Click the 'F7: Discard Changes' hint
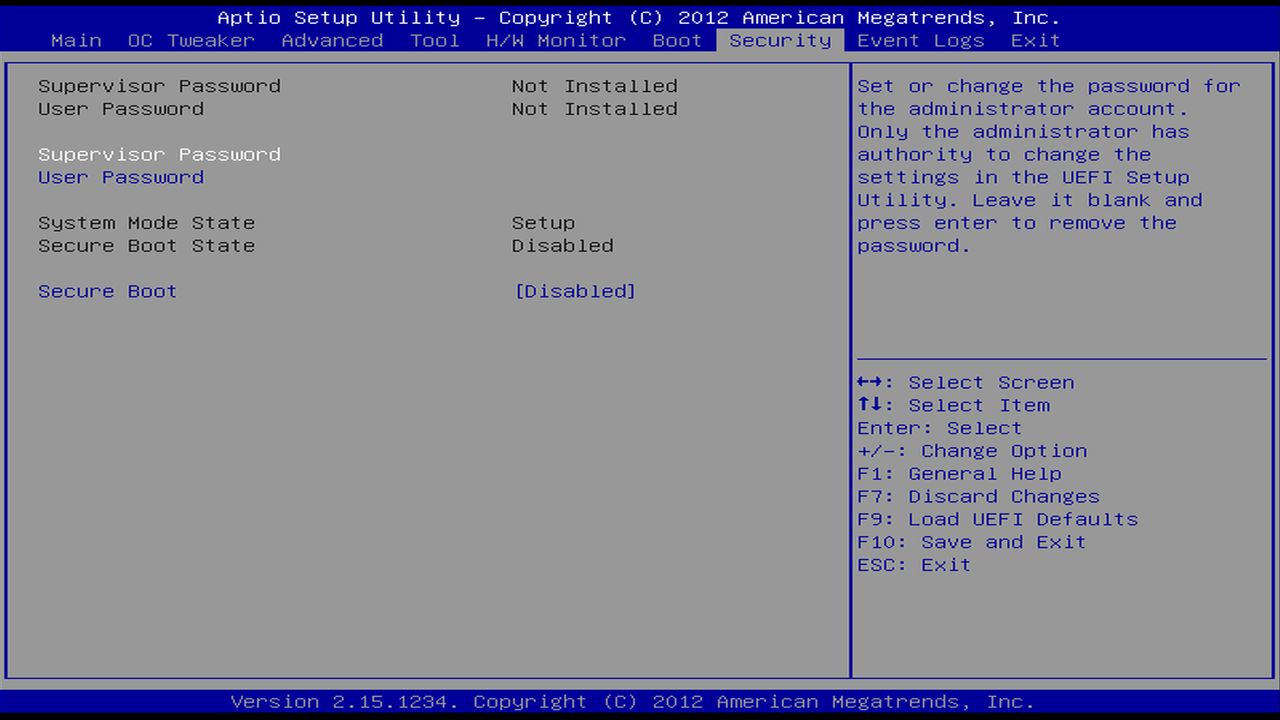The height and width of the screenshot is (720, 1280). [979, 497]
